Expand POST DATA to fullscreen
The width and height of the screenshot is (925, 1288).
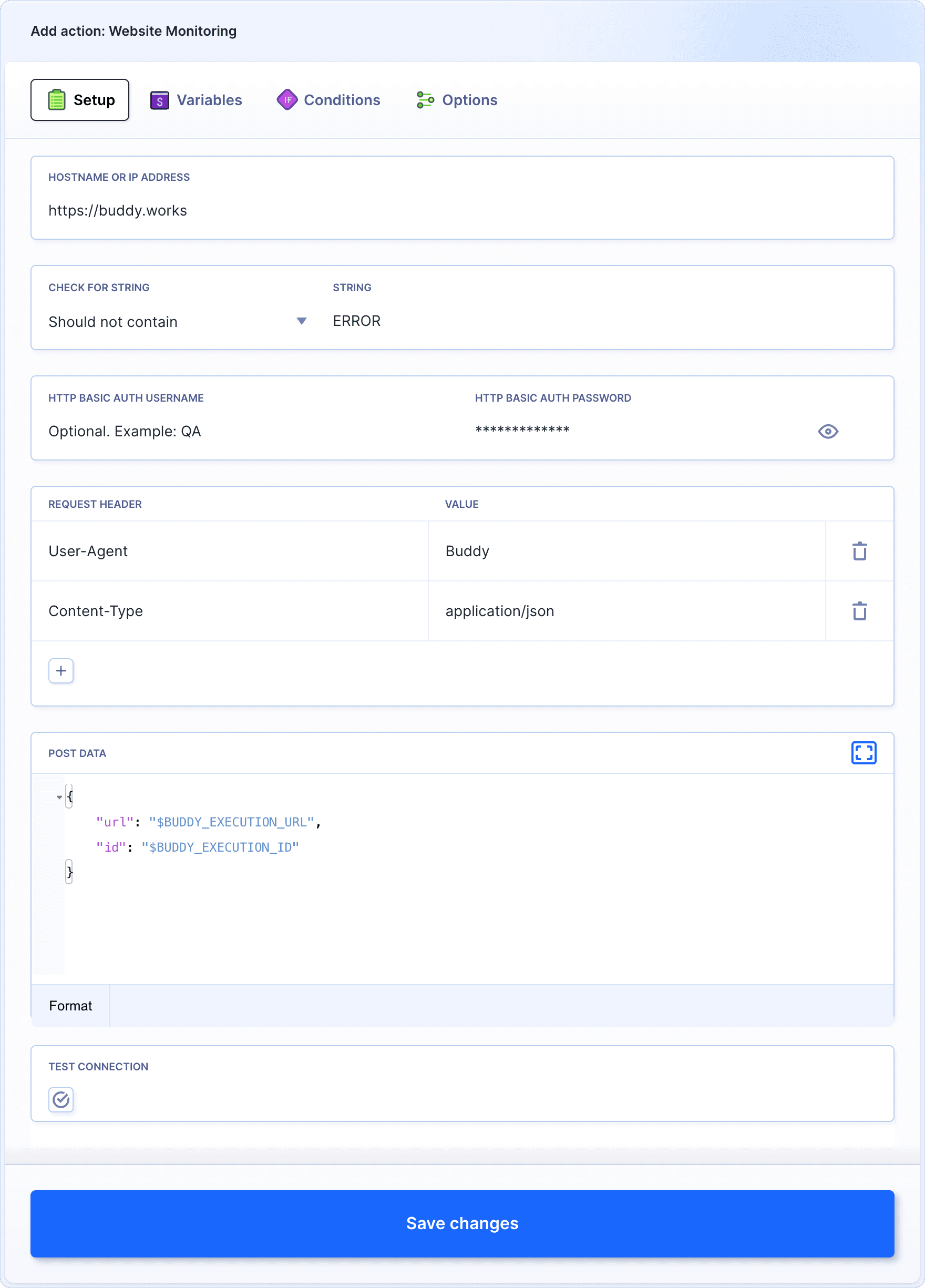pyautogui.click(x=864, y=753)
